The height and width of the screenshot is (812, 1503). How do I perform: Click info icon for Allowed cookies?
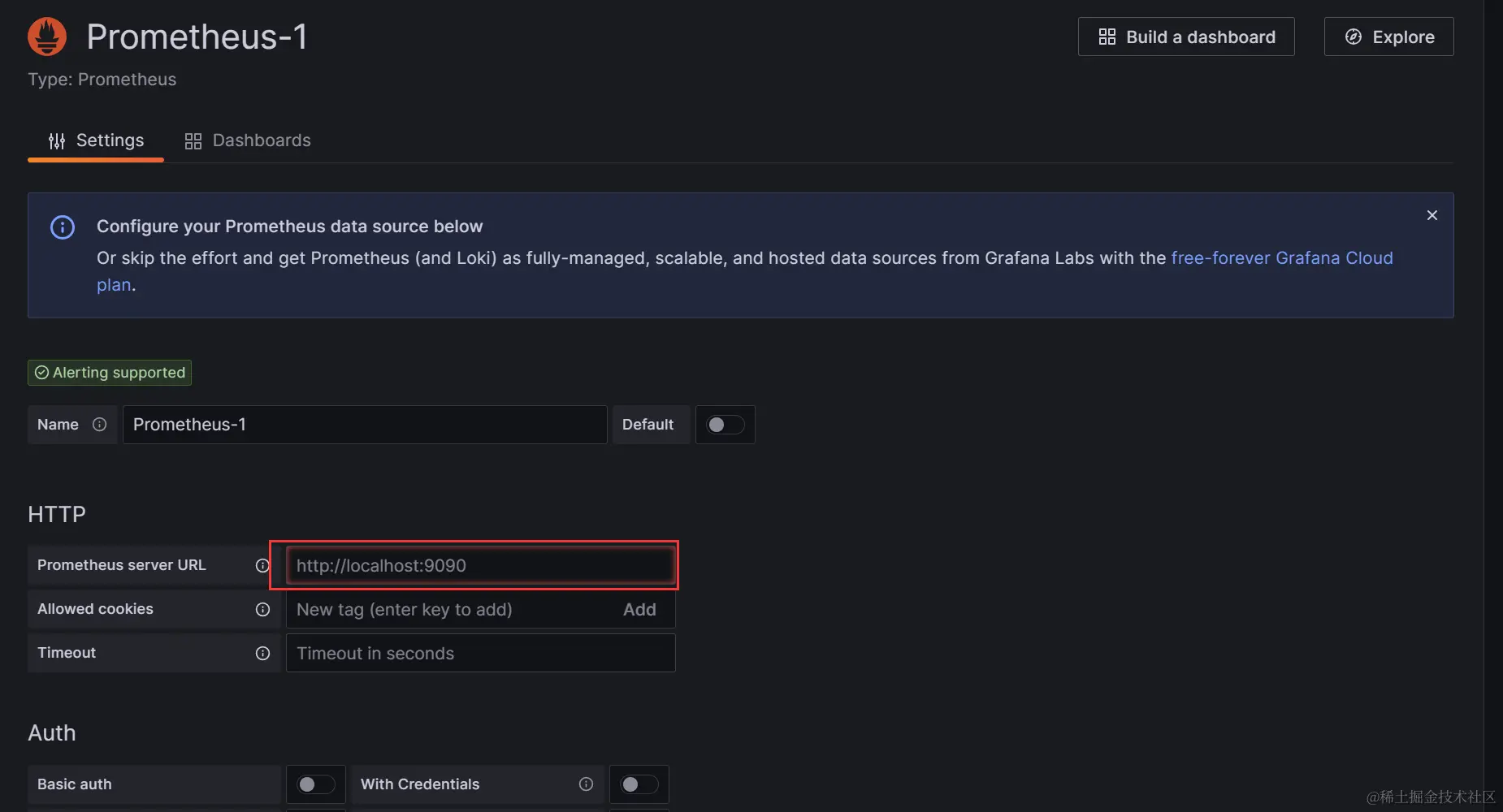(x=262, y=609)
